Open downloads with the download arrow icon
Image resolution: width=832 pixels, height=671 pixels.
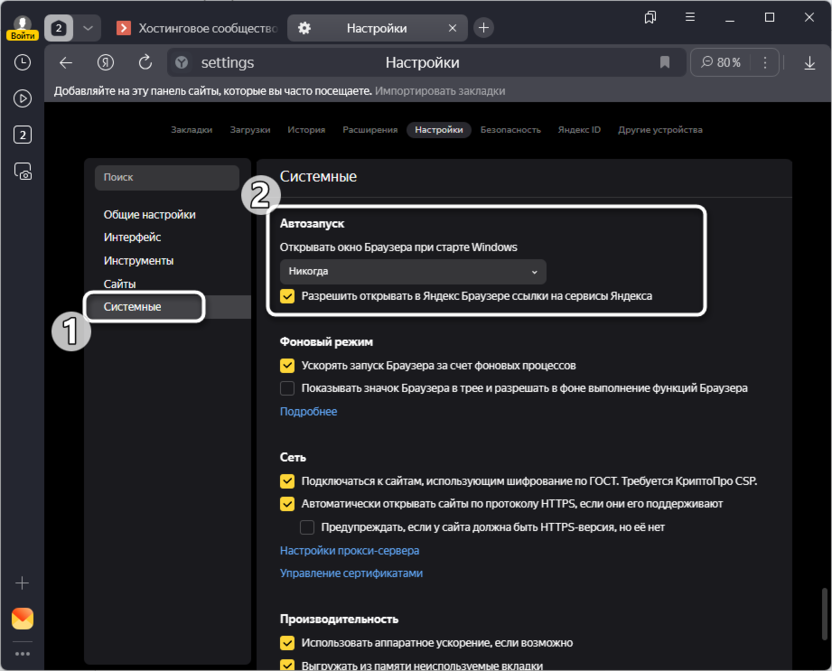(810, 62)
